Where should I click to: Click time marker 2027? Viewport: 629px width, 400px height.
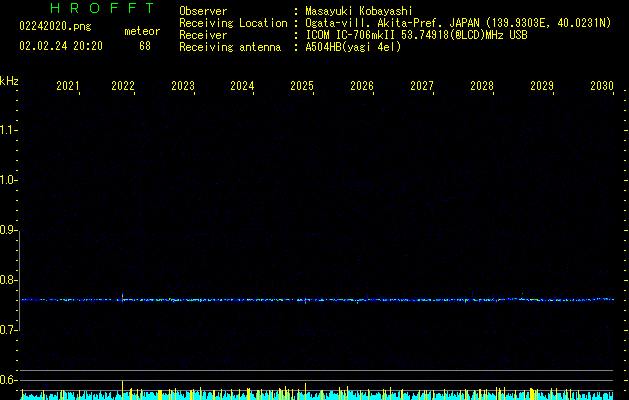422,86
